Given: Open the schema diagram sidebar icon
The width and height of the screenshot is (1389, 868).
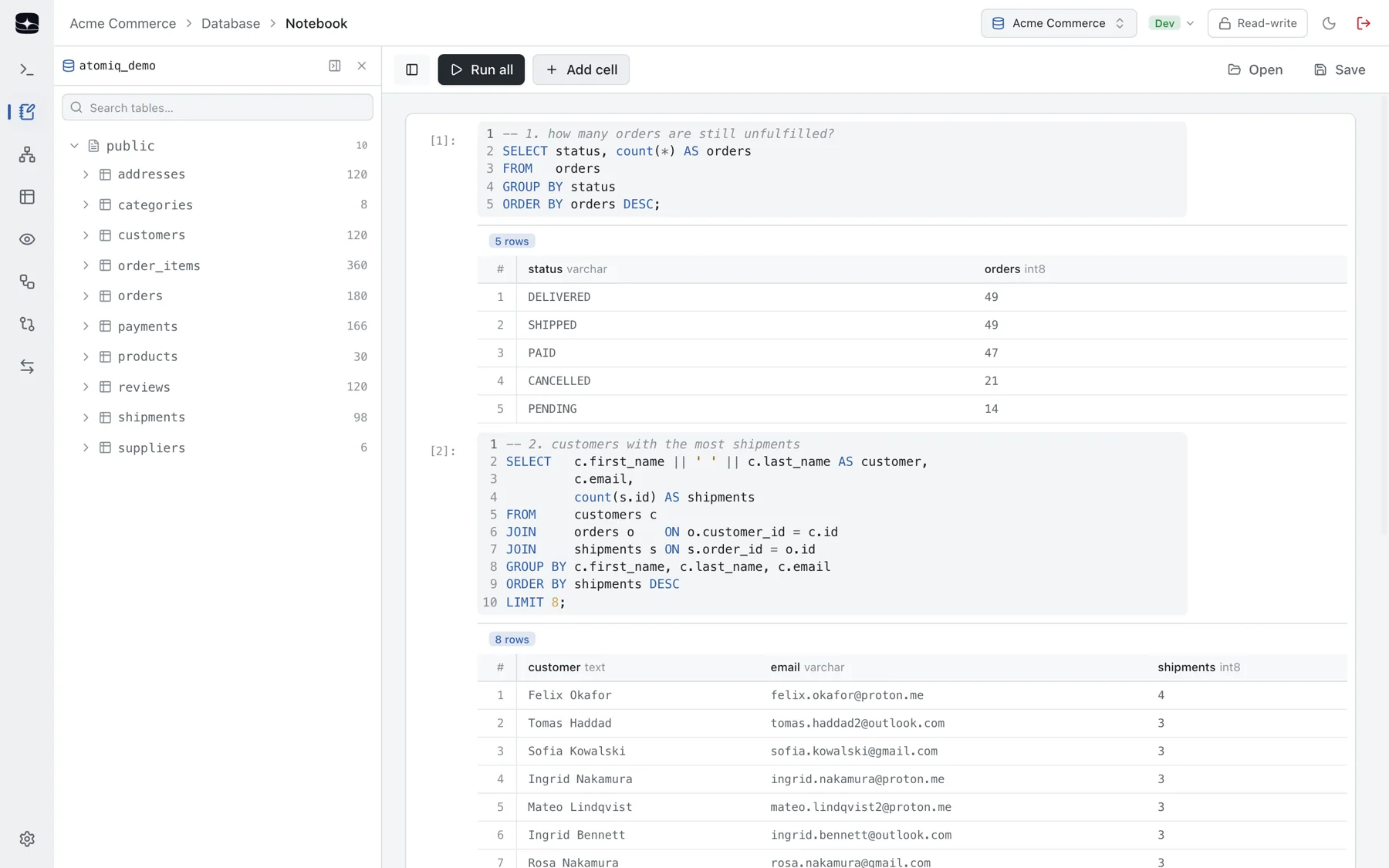Looking at the screenshot, I should pos(27,154).
